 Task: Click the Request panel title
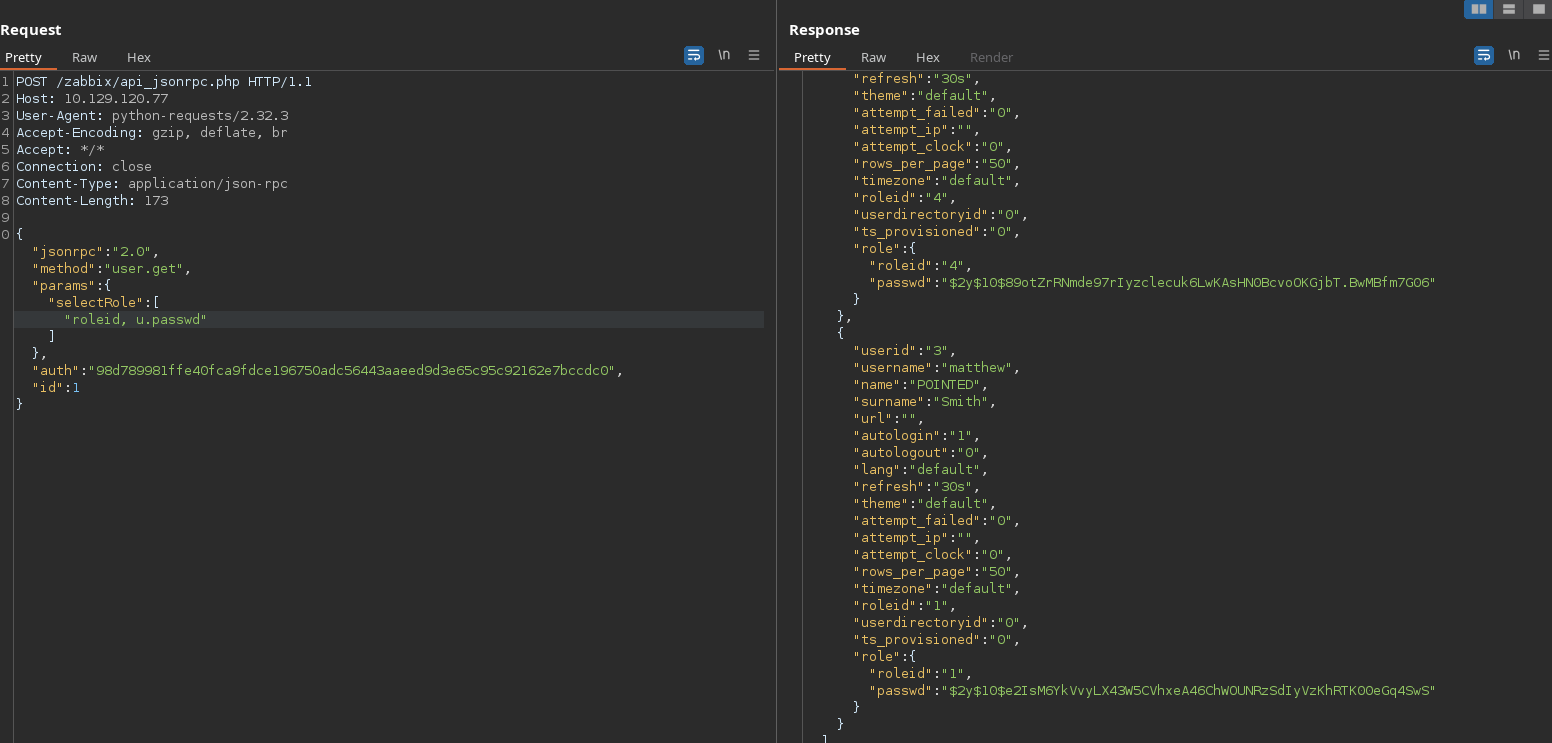tap(31, 30)
